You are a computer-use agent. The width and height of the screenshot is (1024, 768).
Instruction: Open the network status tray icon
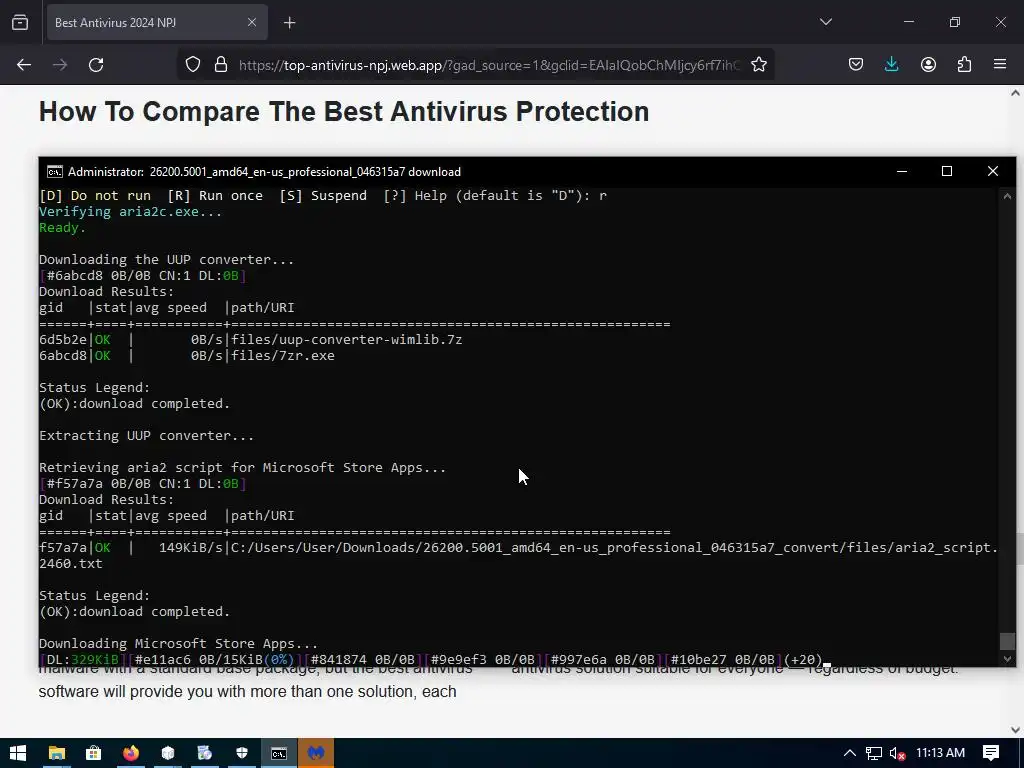[873, 753]
